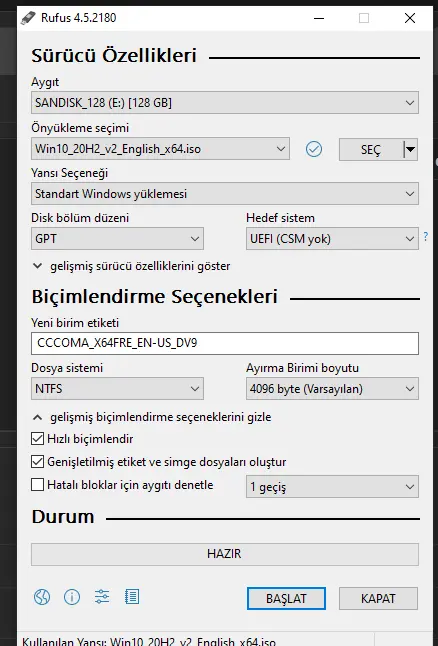The height and width of the screenshot is (646, 438).
Task: Click the HAZIR status progress bar
Action: (225, 554)
